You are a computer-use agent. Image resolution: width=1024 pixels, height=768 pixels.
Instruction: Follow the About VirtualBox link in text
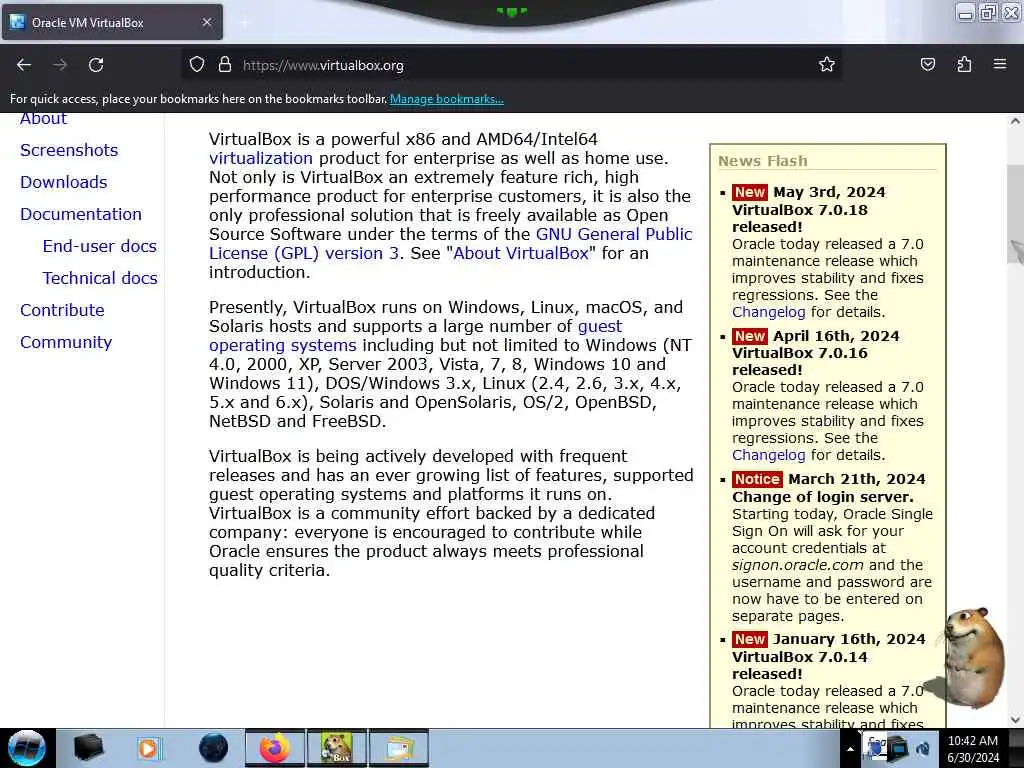[521, 253]
